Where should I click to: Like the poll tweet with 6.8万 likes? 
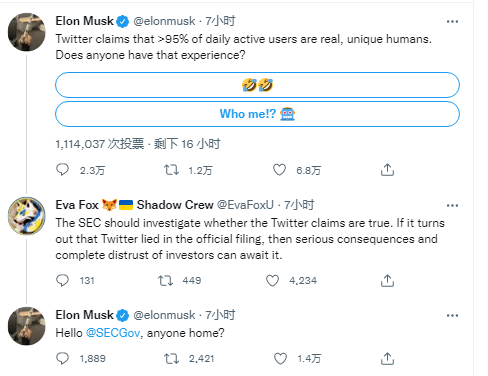(279, 170)
